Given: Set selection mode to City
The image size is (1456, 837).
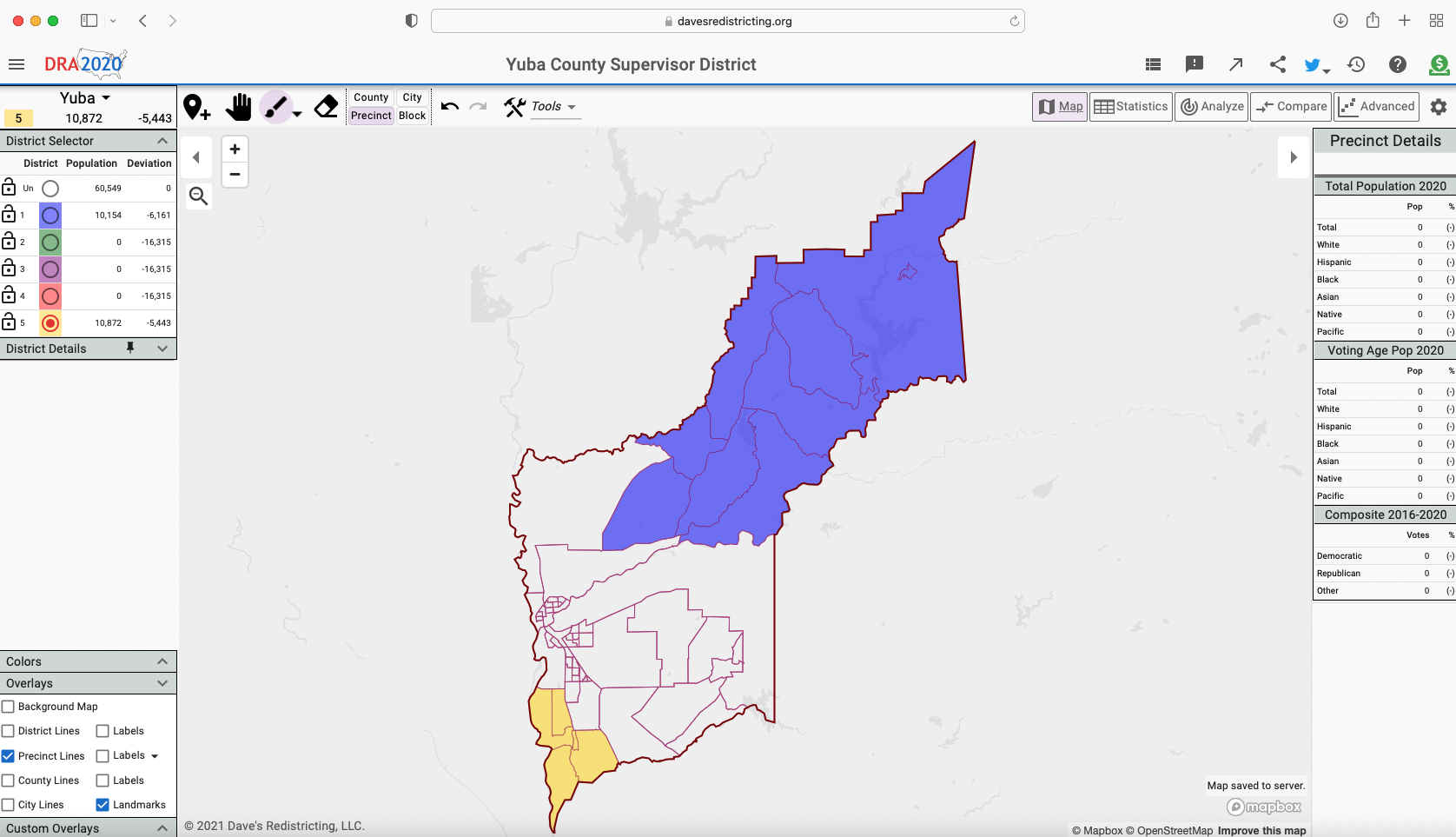Looking at the screenshot, I should pyautogui.click(x=413, y=97).
